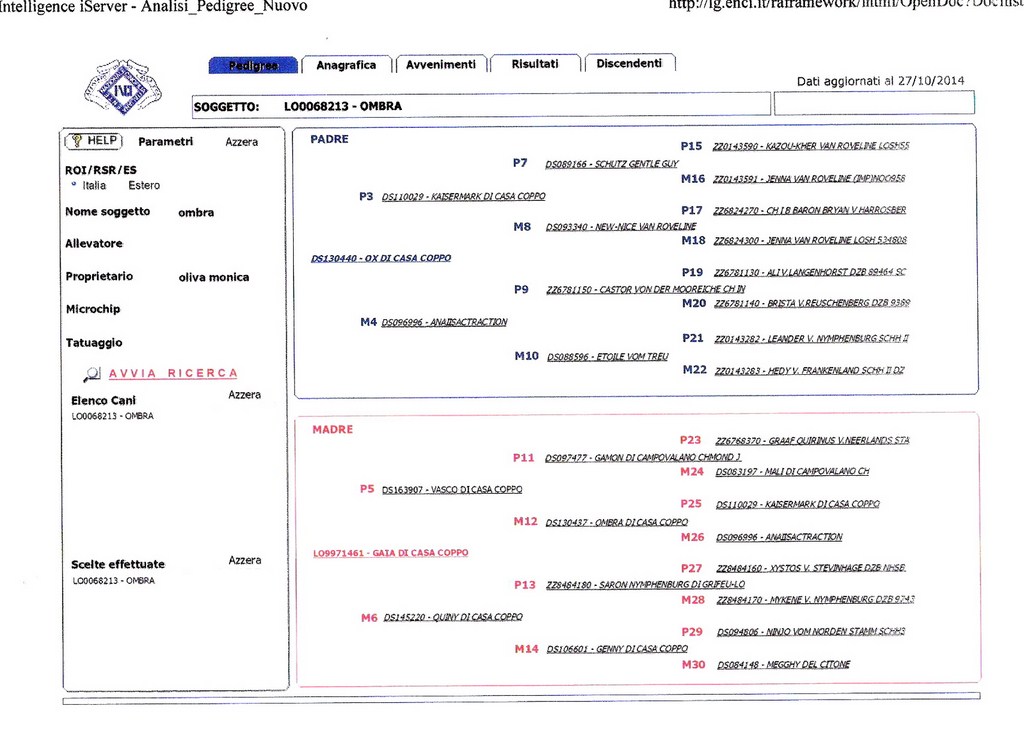Click the SOGGETTO field LO0068213 - OMBRA

pos(481,106)
